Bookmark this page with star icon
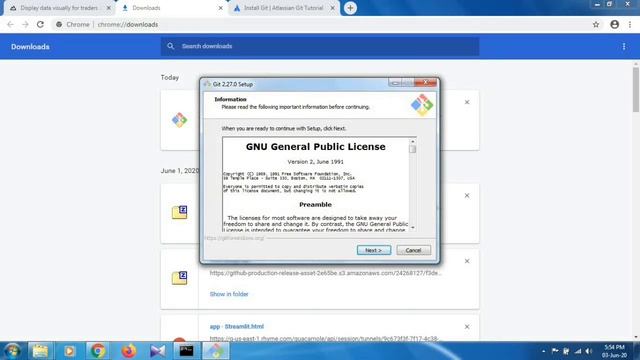The width and height of the screenshot is (640, 360). click(596, 24)
